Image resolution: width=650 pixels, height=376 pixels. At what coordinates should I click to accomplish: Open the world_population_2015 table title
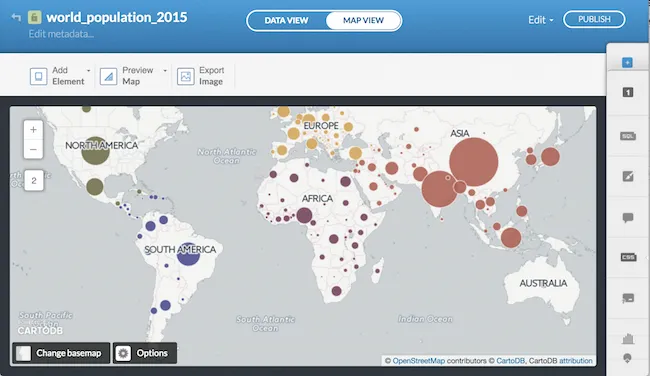[x=116, y=17]
